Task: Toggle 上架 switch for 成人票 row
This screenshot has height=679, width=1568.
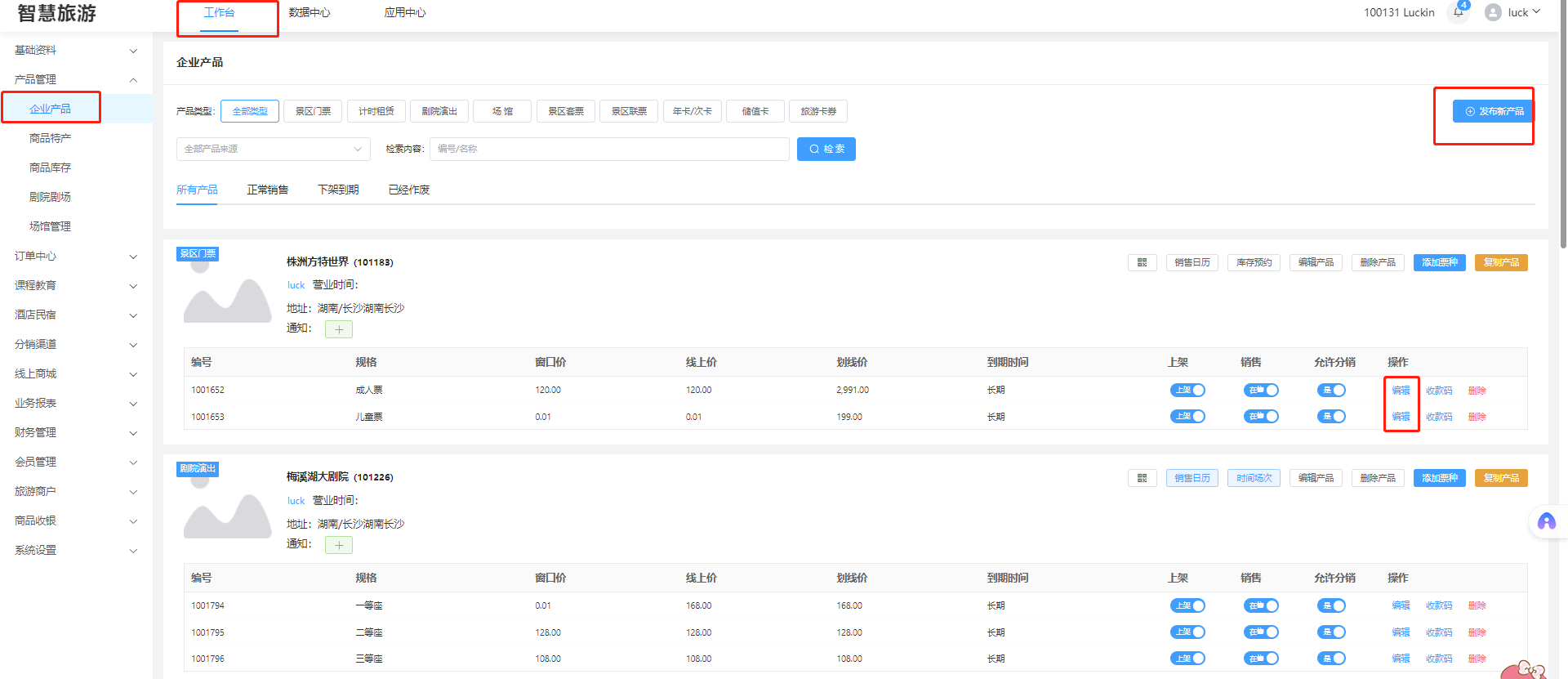Action: 1187,391
